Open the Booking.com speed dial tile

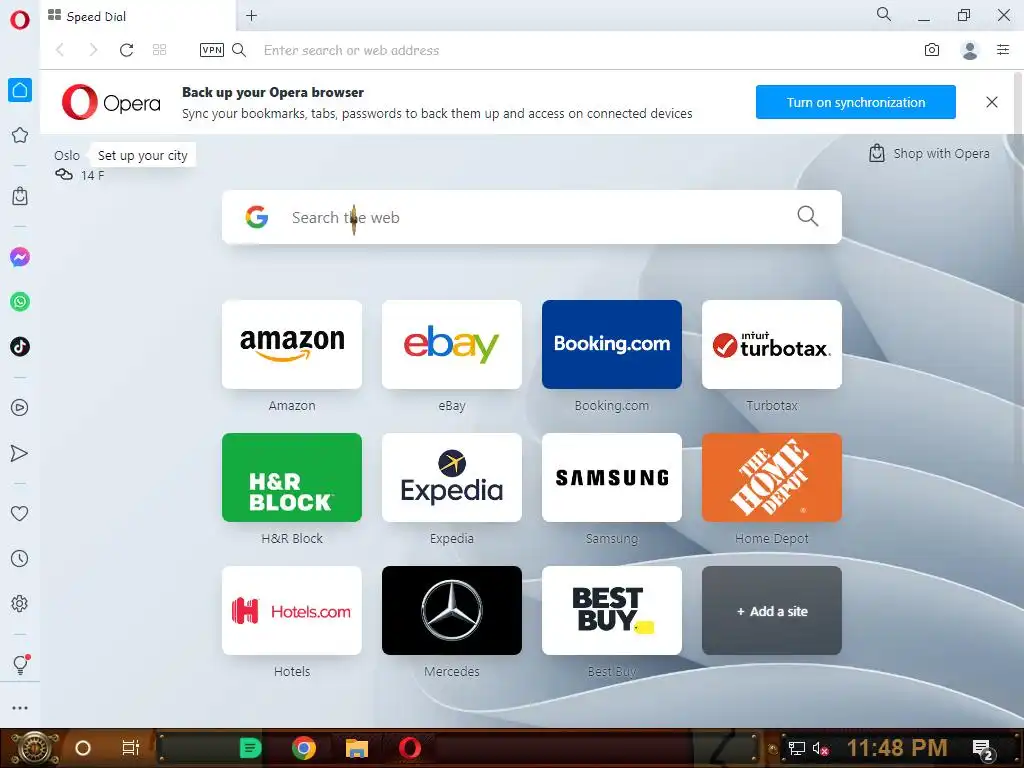click(x=612, y=344)
